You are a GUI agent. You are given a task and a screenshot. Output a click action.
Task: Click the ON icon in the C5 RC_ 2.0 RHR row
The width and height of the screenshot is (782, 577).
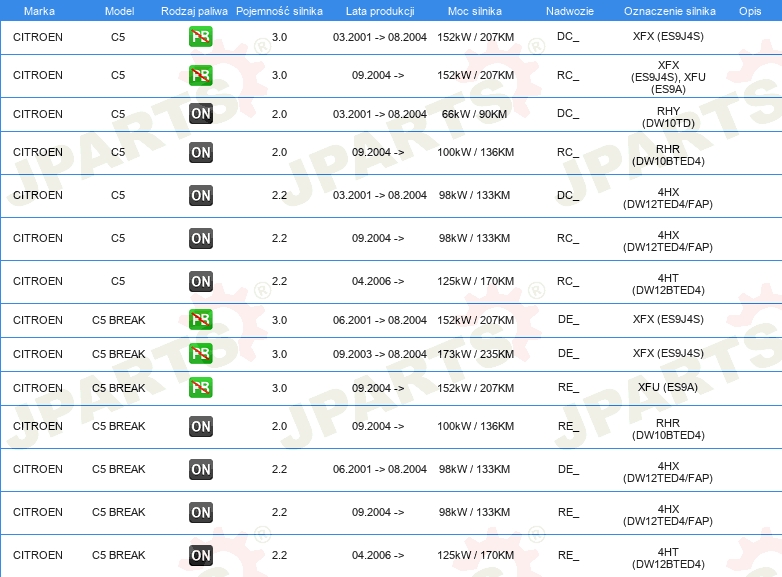[x=200, y=152]
